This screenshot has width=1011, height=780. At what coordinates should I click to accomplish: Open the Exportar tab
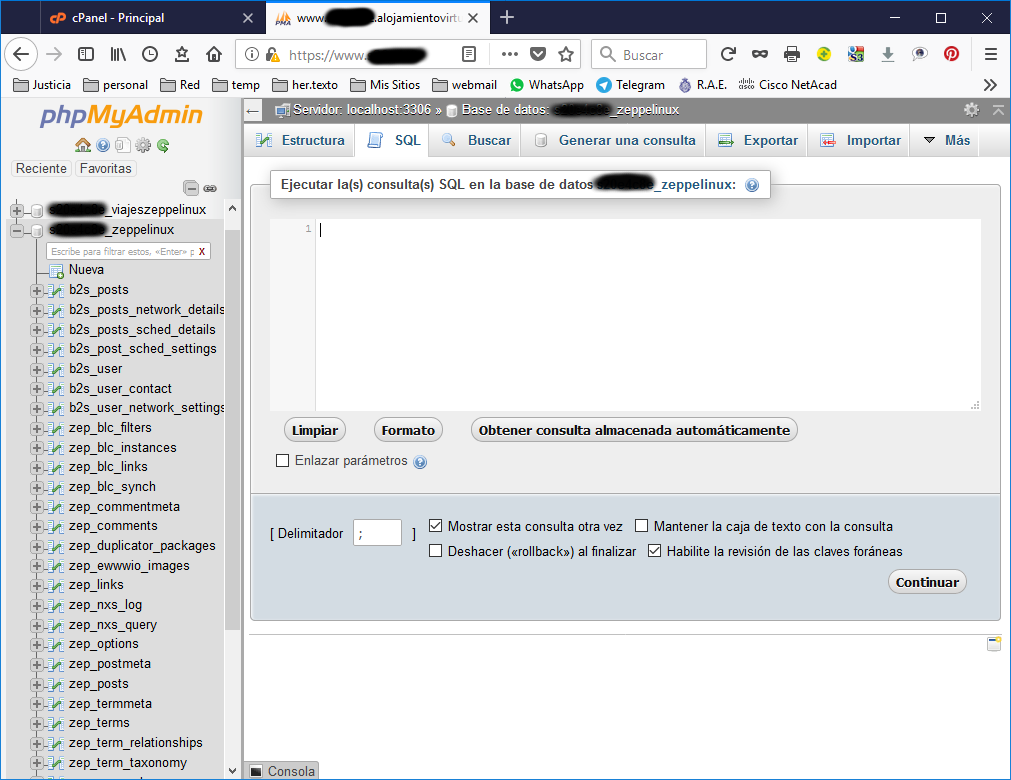pyautogui.click(x=759, y=141)
